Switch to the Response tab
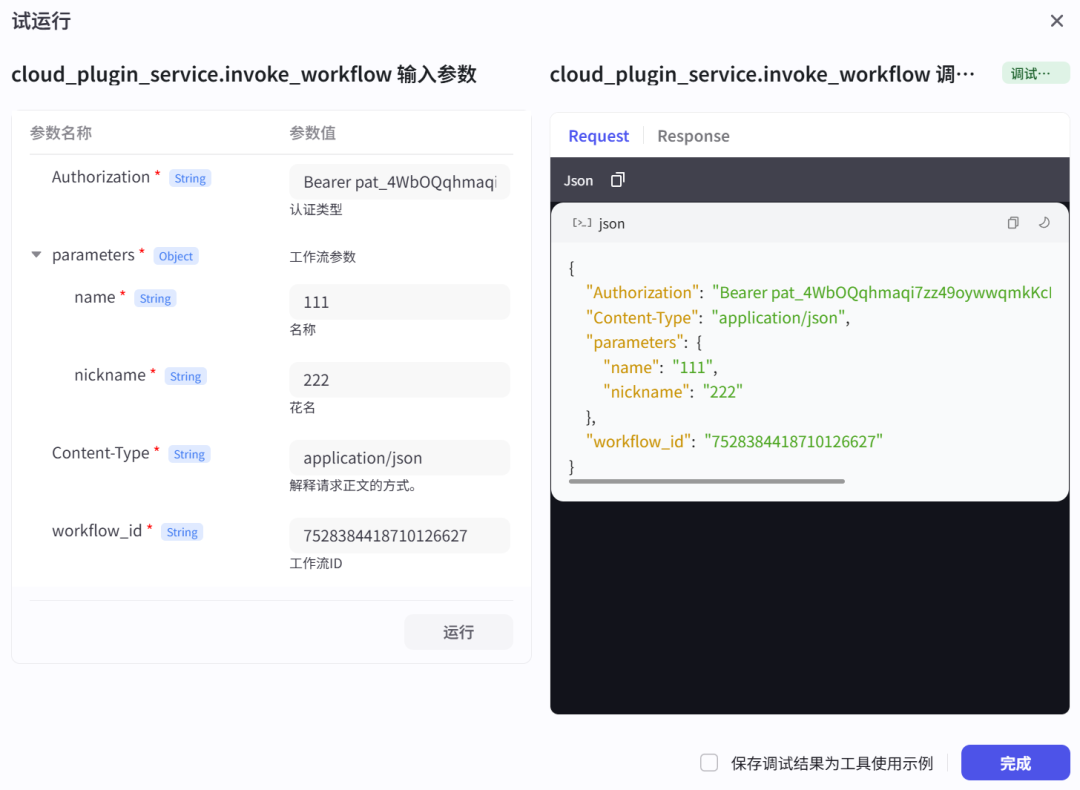Viewport: 1080px width, 790px height. 693,136
